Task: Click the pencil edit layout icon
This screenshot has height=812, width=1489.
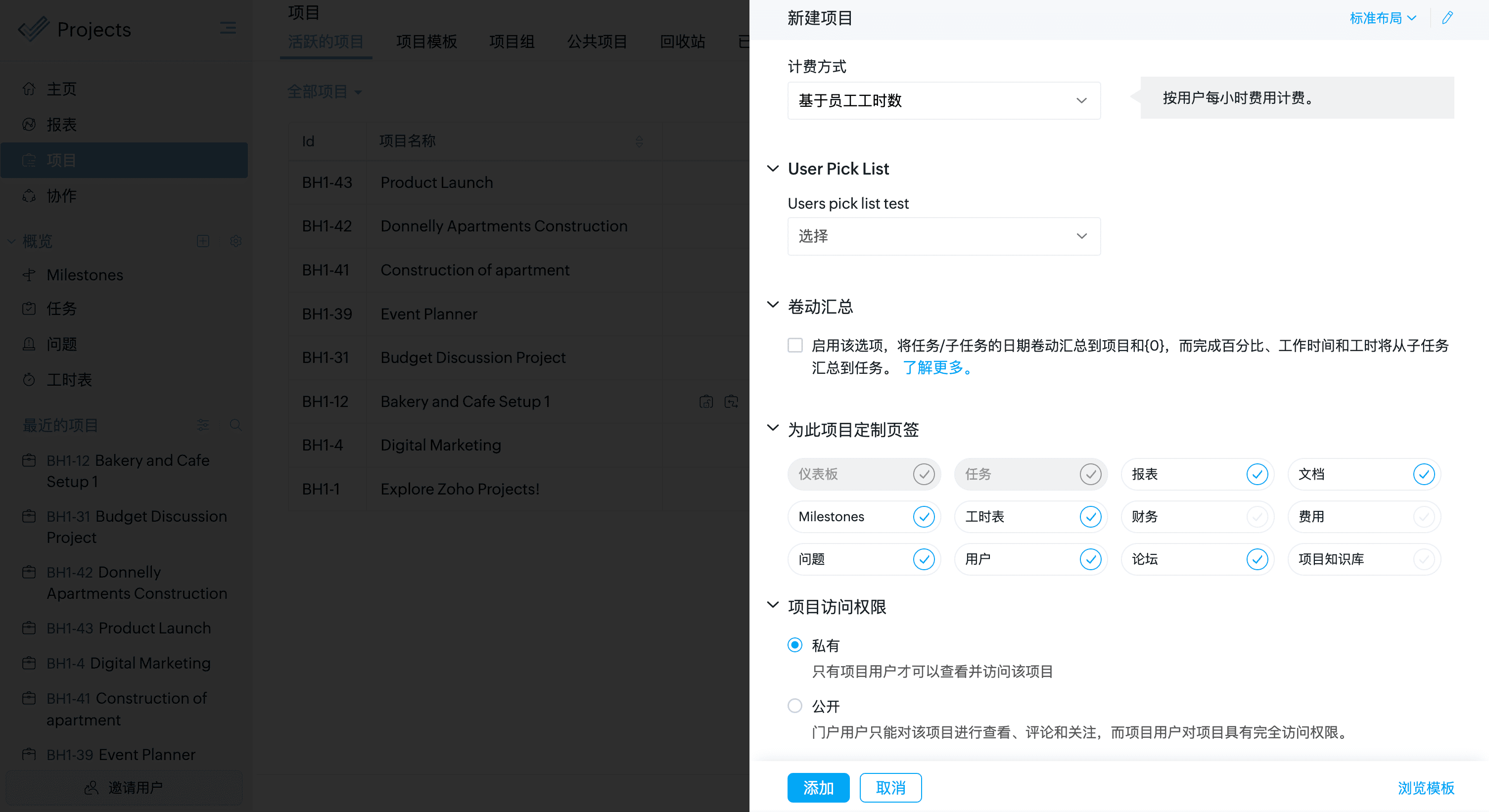Action: [x=1447, y=18]
